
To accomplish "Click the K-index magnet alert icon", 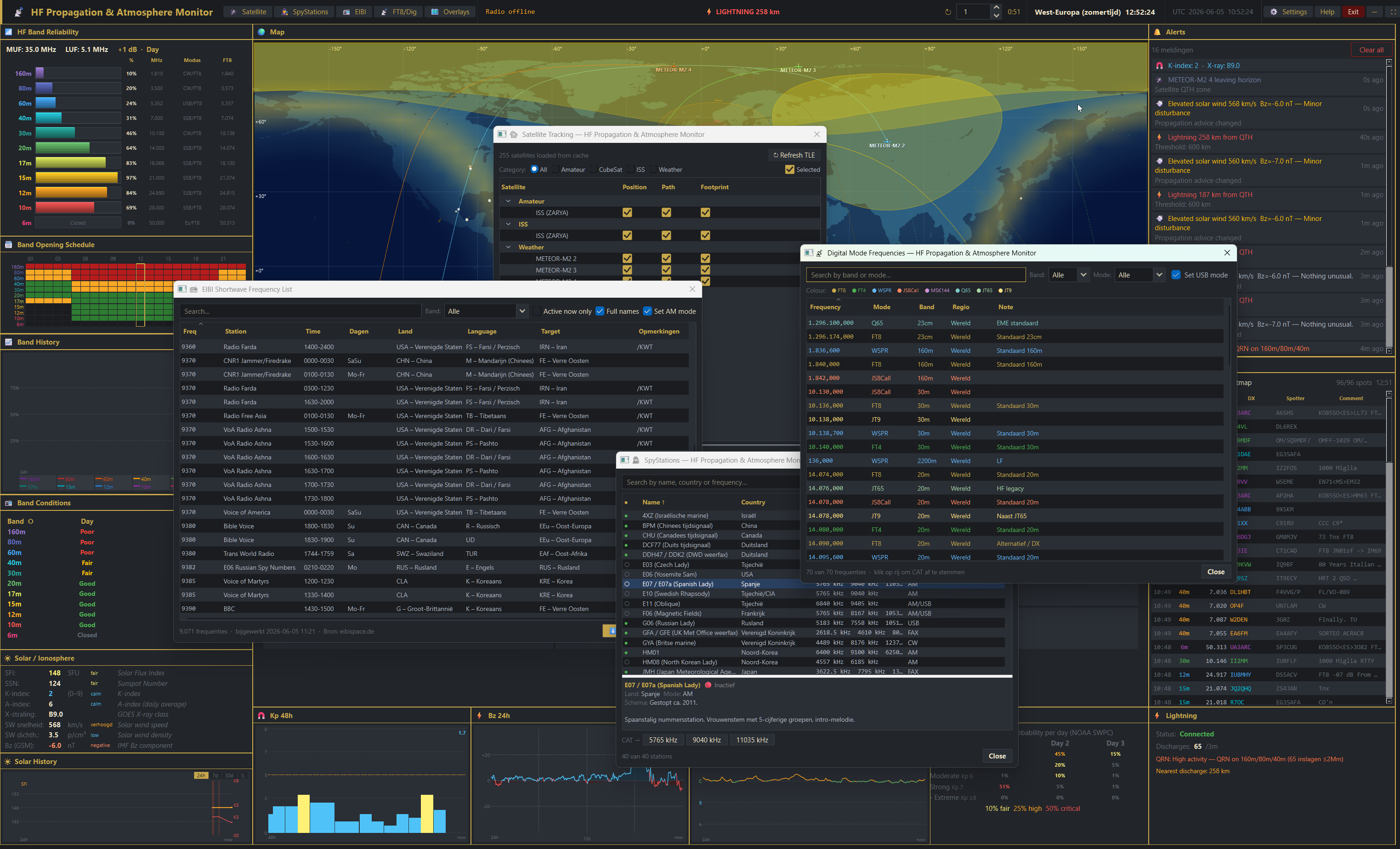I will point(1160,66).
